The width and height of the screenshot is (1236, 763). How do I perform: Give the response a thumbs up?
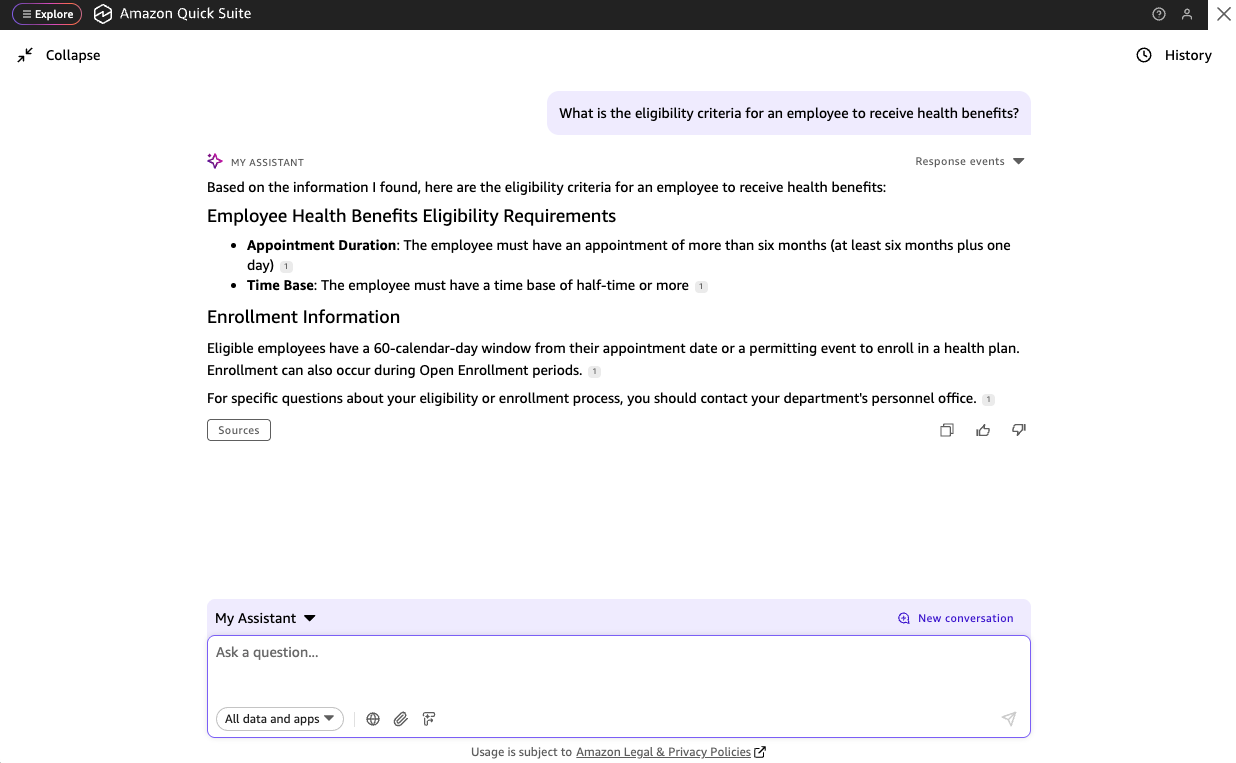(x=983, y=430)
